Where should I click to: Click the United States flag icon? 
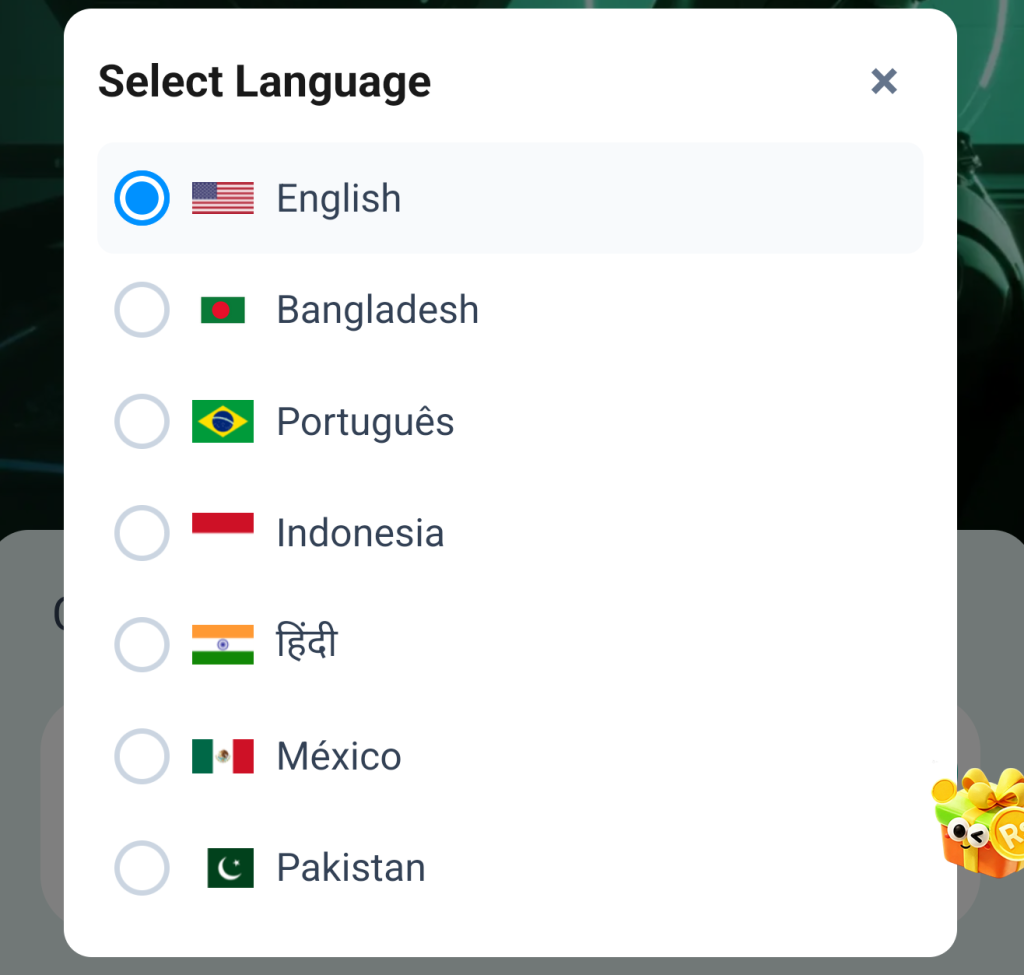pyautogui.click(x=222, y=198)
